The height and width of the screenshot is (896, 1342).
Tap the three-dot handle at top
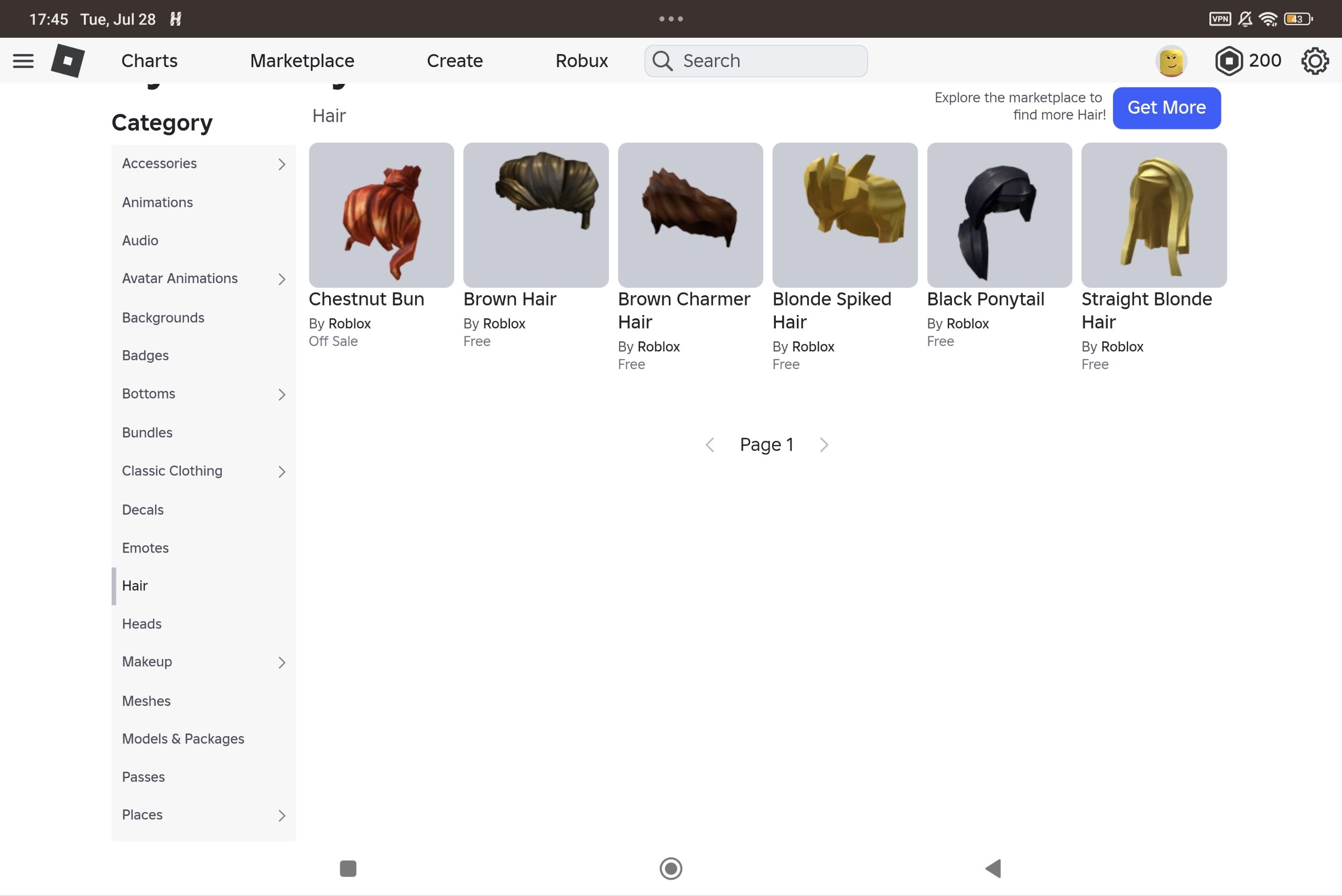670,19
